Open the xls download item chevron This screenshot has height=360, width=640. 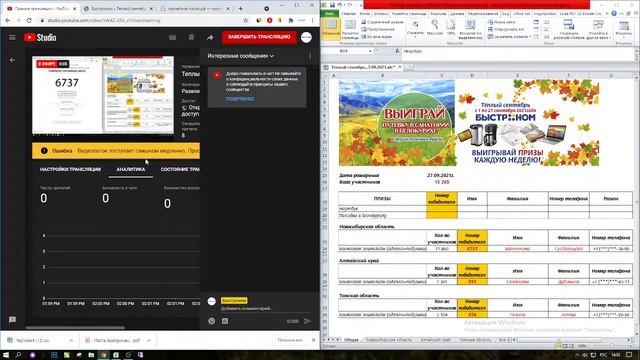71,340
